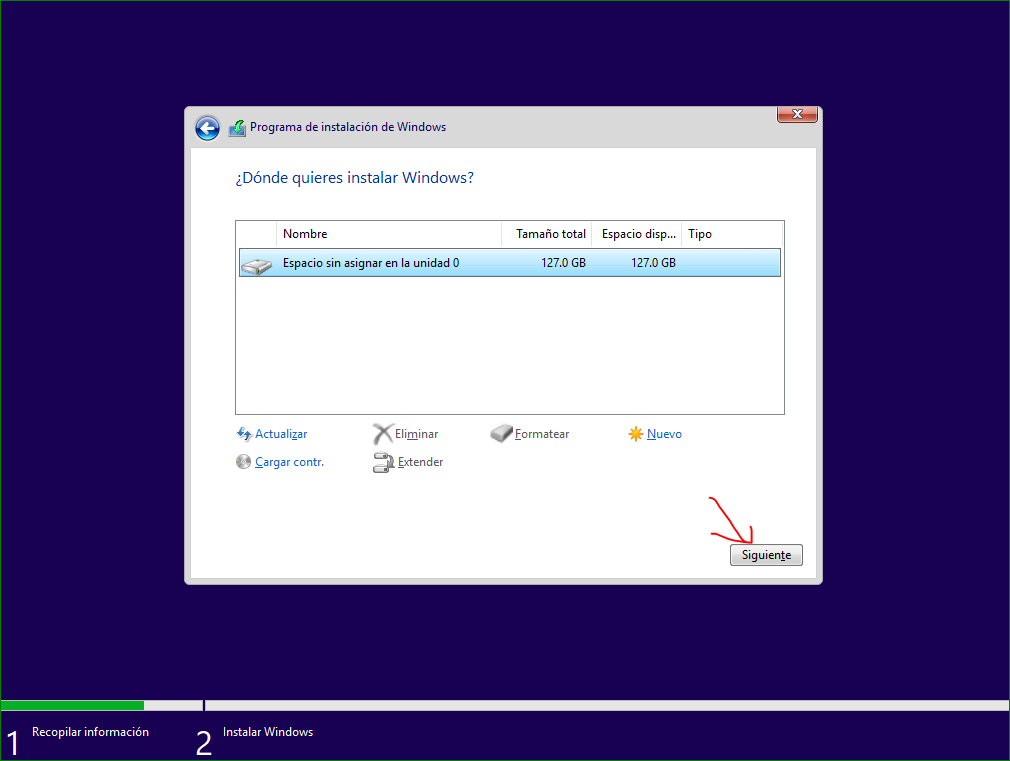Click the Formatear disk icon
Screen dimensions: 1010x761
tap(501, 433)
